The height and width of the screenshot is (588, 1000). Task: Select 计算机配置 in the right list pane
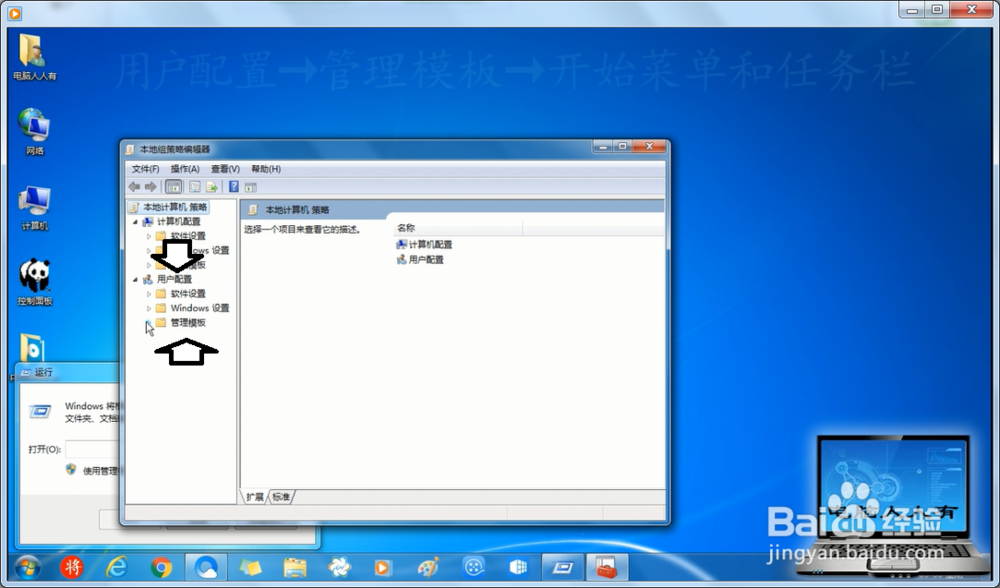(430, 244)
